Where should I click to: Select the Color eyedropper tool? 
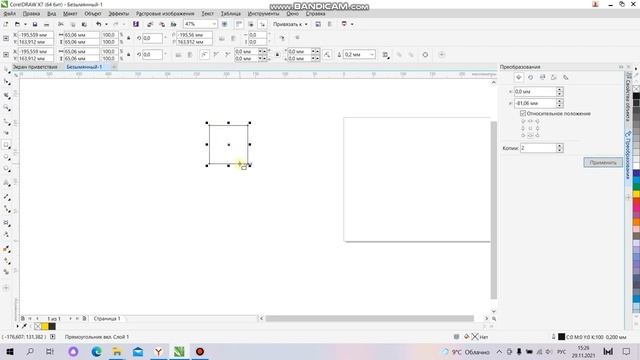coord(7,249)
